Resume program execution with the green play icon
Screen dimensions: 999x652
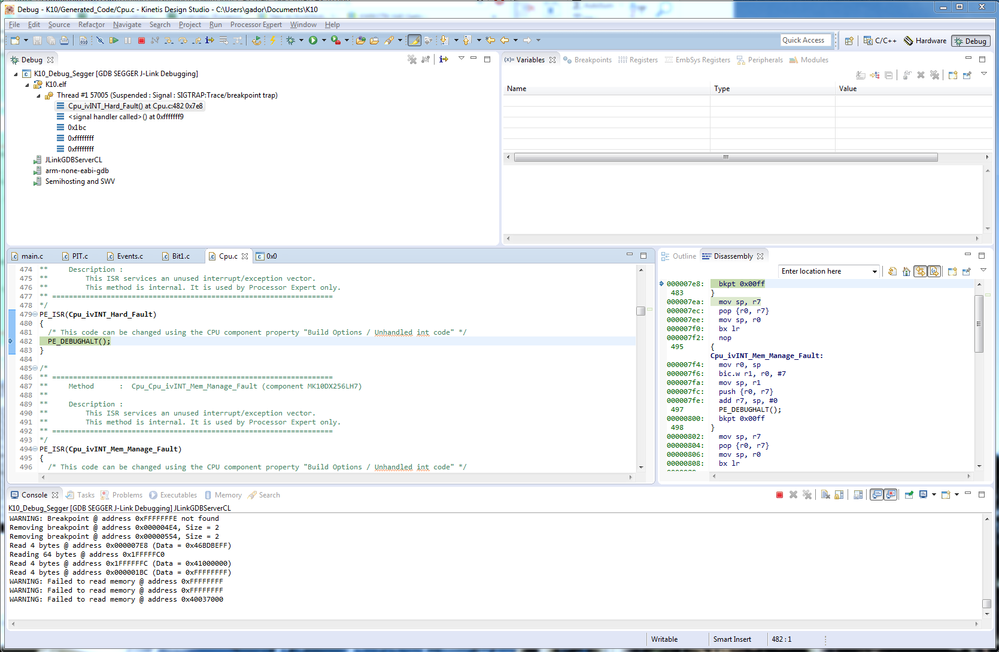[x=115, y=40]
